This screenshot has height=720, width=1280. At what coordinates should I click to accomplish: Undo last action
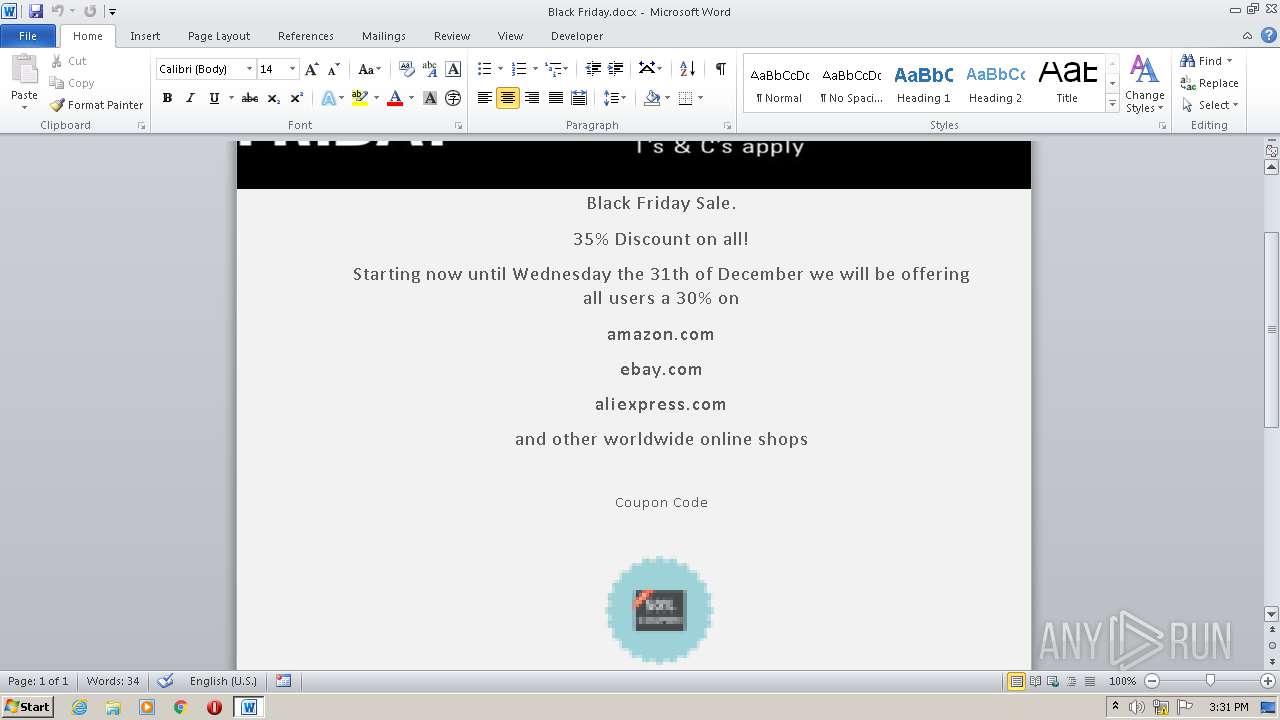tap(57, 11)
